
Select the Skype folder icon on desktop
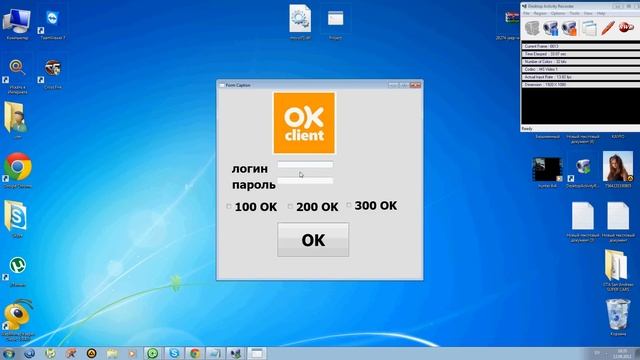(17, 219)
